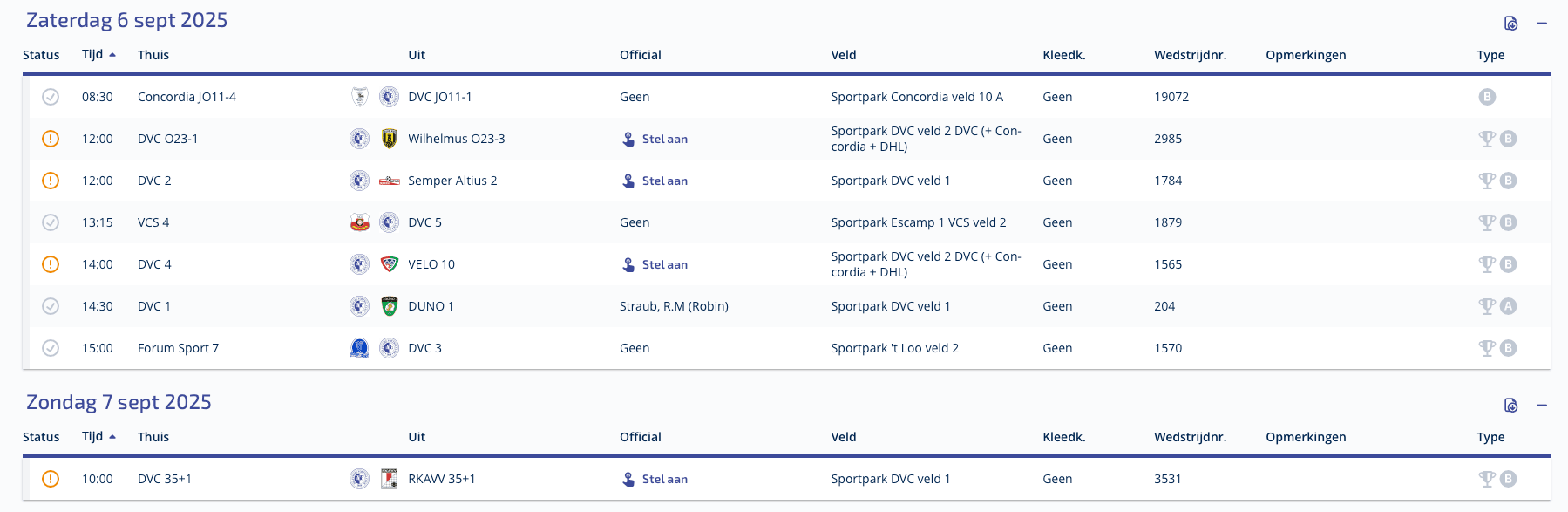This screenshot has height=512, width=1568.
Task: Open the Straub, R.M (Robin) official entry
Action: point(674,306)
